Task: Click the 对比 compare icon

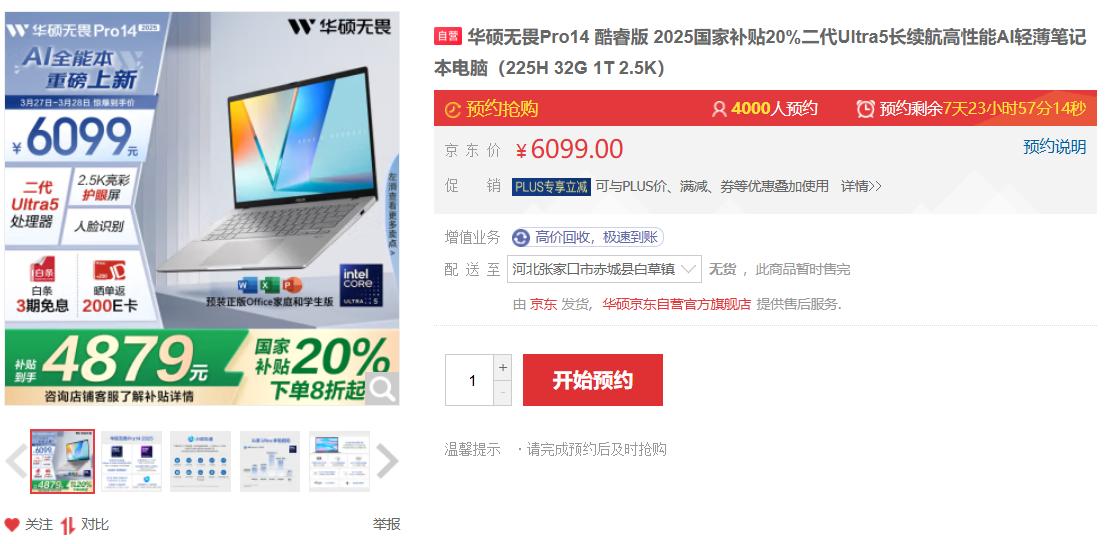Action: click(68, 525)
